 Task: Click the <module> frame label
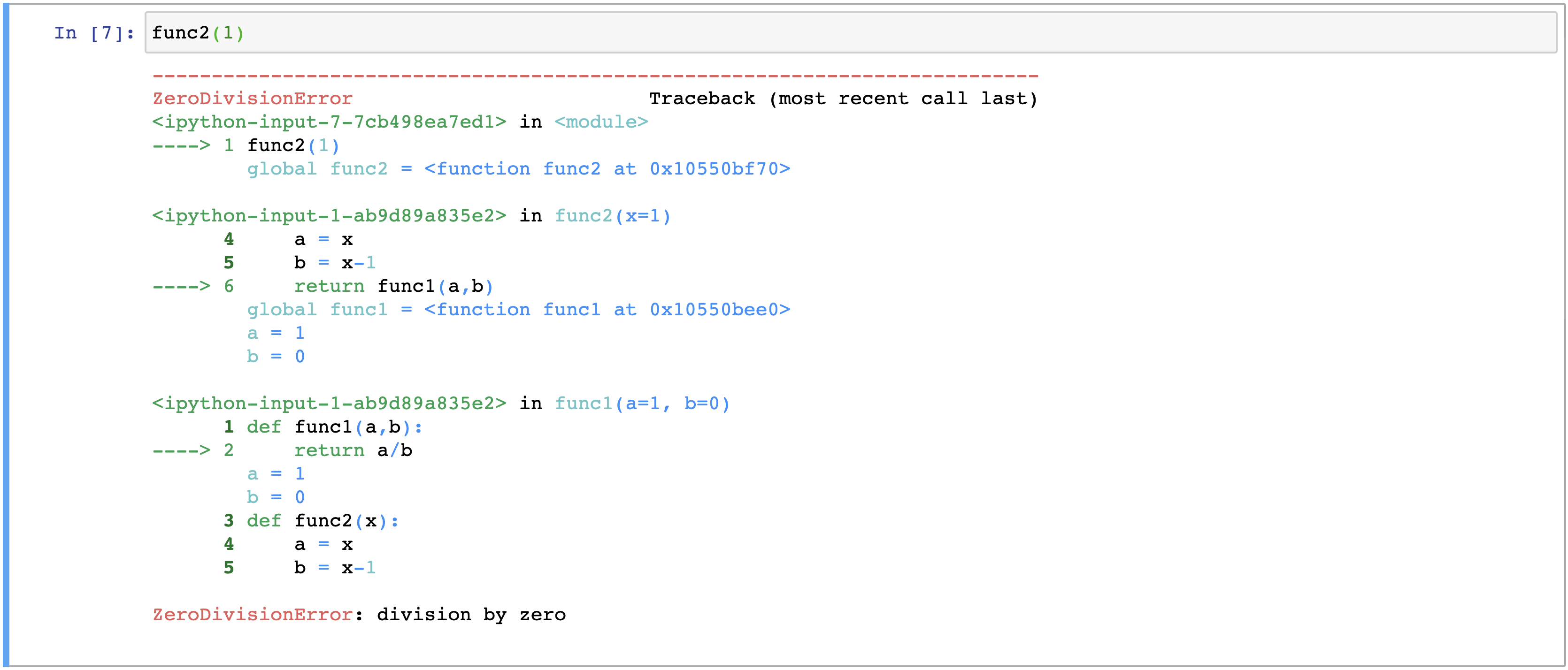[x=601, y=122]
